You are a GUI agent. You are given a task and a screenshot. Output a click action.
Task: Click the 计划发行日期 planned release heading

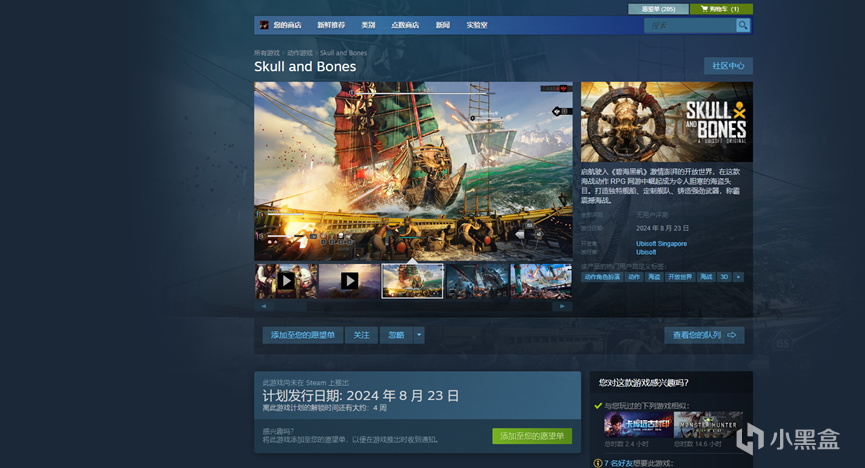point(361,396)
